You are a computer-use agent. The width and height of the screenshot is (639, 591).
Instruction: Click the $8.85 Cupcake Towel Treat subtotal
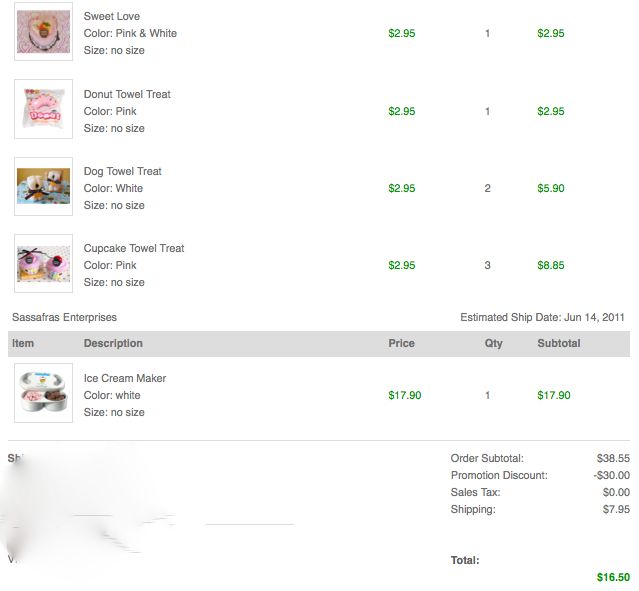[551, 265]
